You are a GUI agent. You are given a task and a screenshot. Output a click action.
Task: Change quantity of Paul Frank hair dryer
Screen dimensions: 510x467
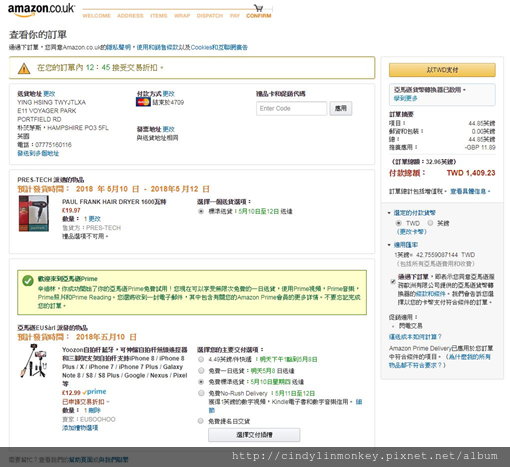95,219
